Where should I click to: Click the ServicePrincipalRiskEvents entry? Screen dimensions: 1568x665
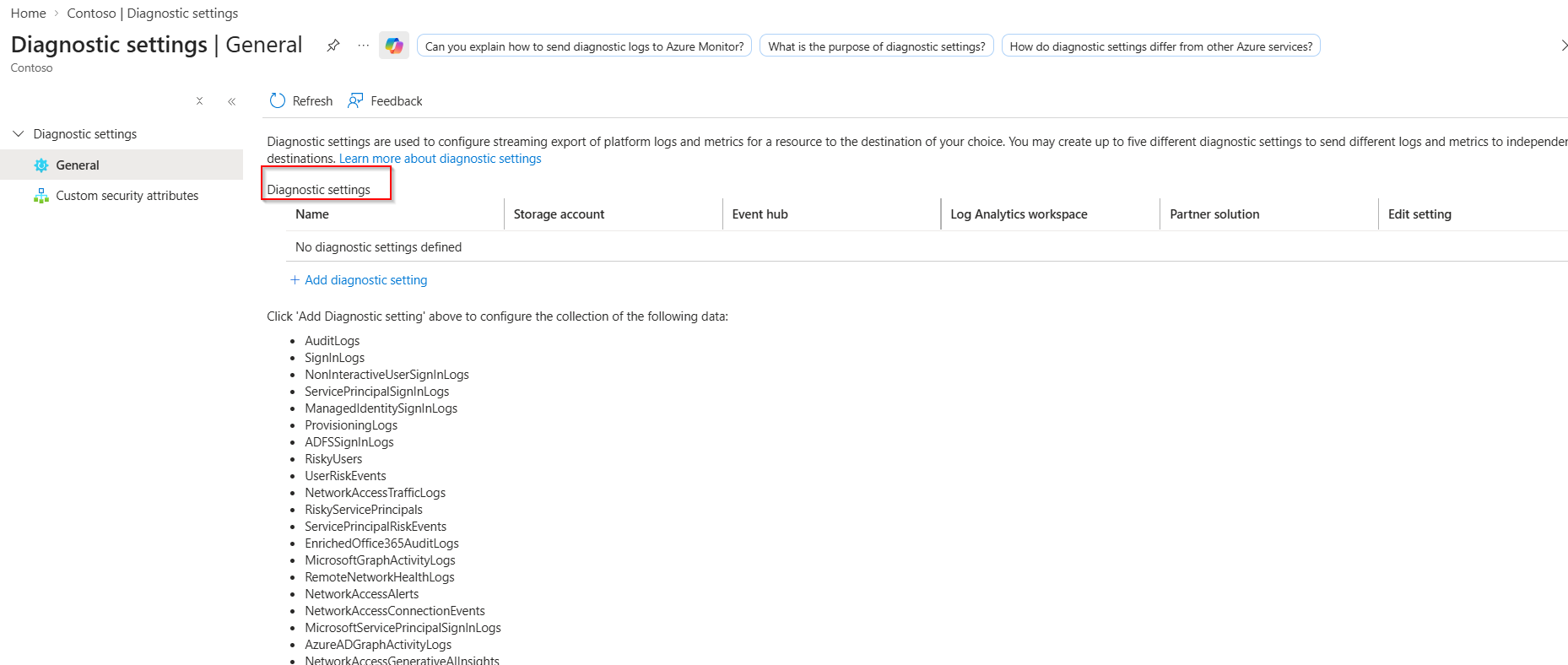pos(376,527)
